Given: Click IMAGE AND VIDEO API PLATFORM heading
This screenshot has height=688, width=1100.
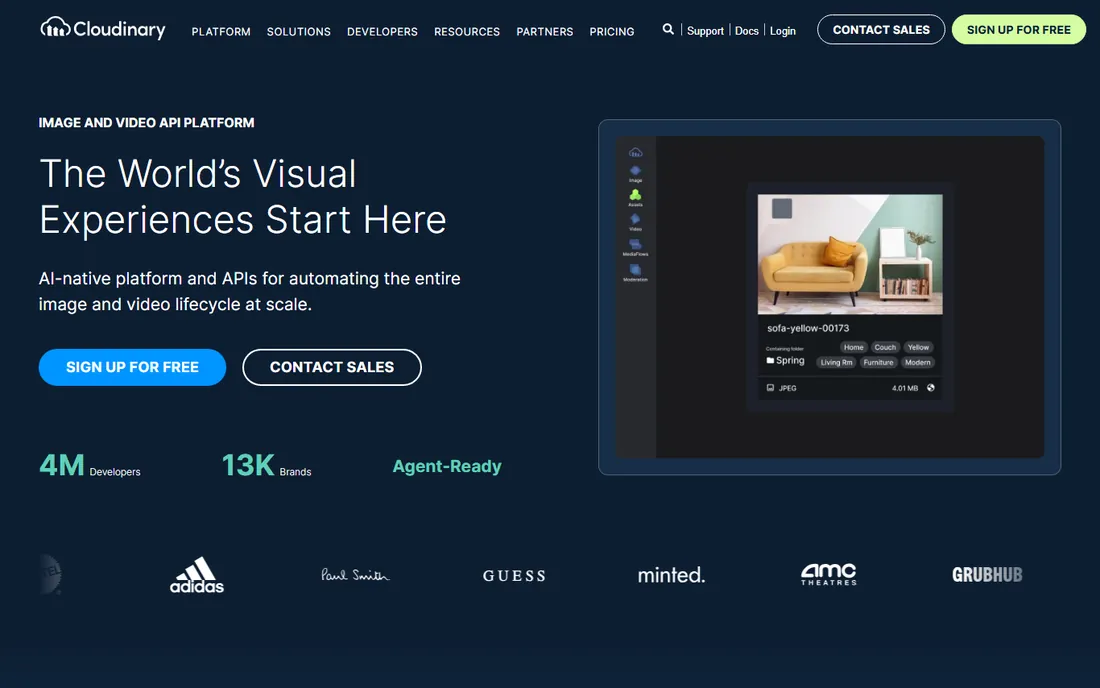Looking at the screenshot, I should point(147,123).
